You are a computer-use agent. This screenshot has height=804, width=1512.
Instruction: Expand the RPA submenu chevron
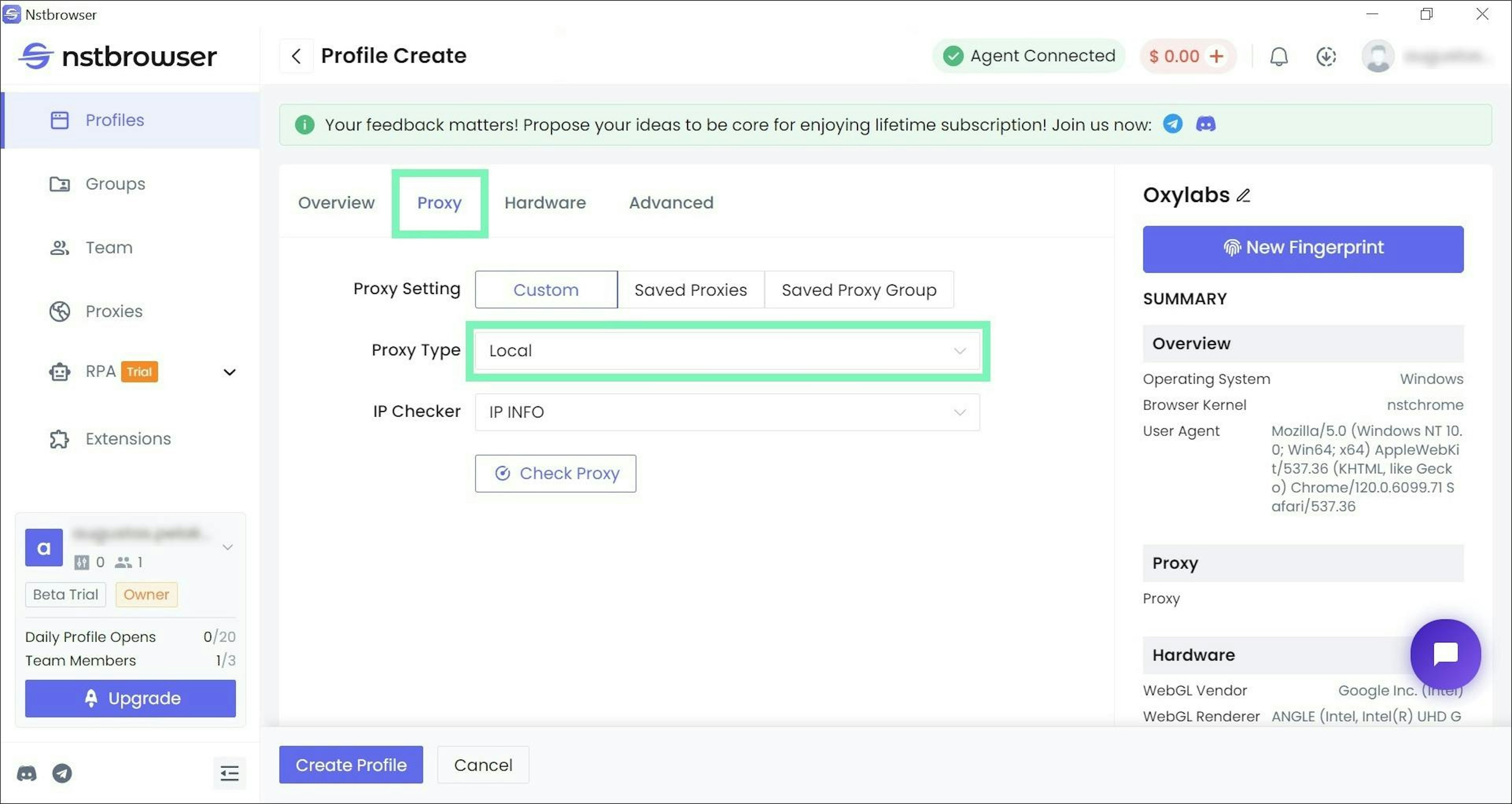[x=230, y=372]
